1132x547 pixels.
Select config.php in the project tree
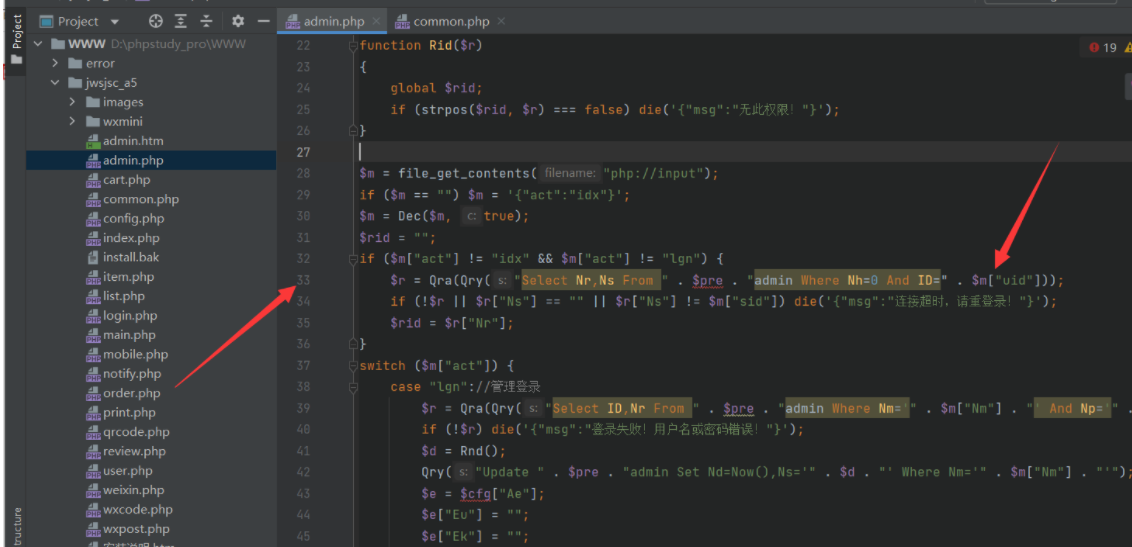tap(133, 219)
